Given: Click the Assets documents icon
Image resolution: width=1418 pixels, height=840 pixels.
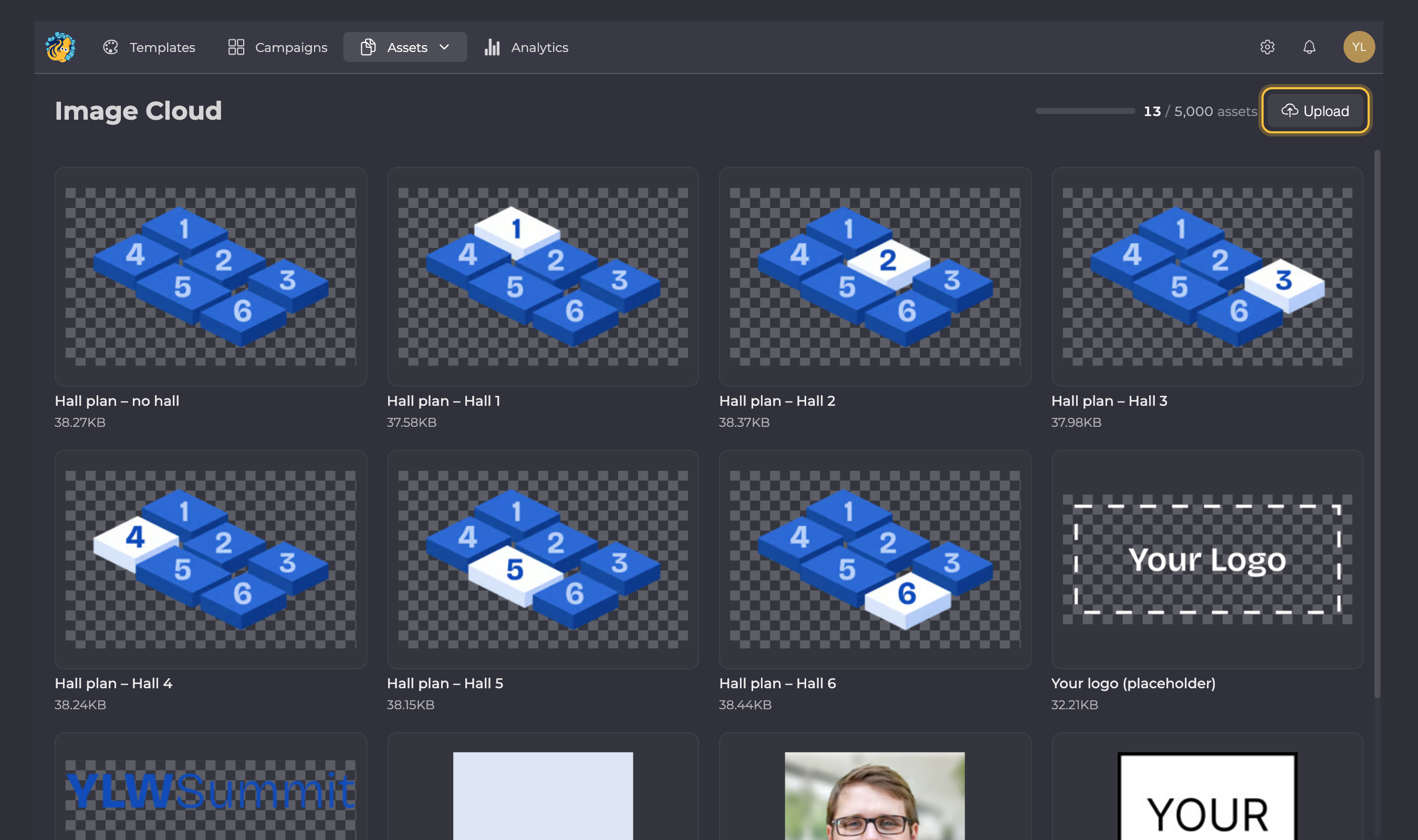Looking at the screenshot, I should click(x=368, y=47).
